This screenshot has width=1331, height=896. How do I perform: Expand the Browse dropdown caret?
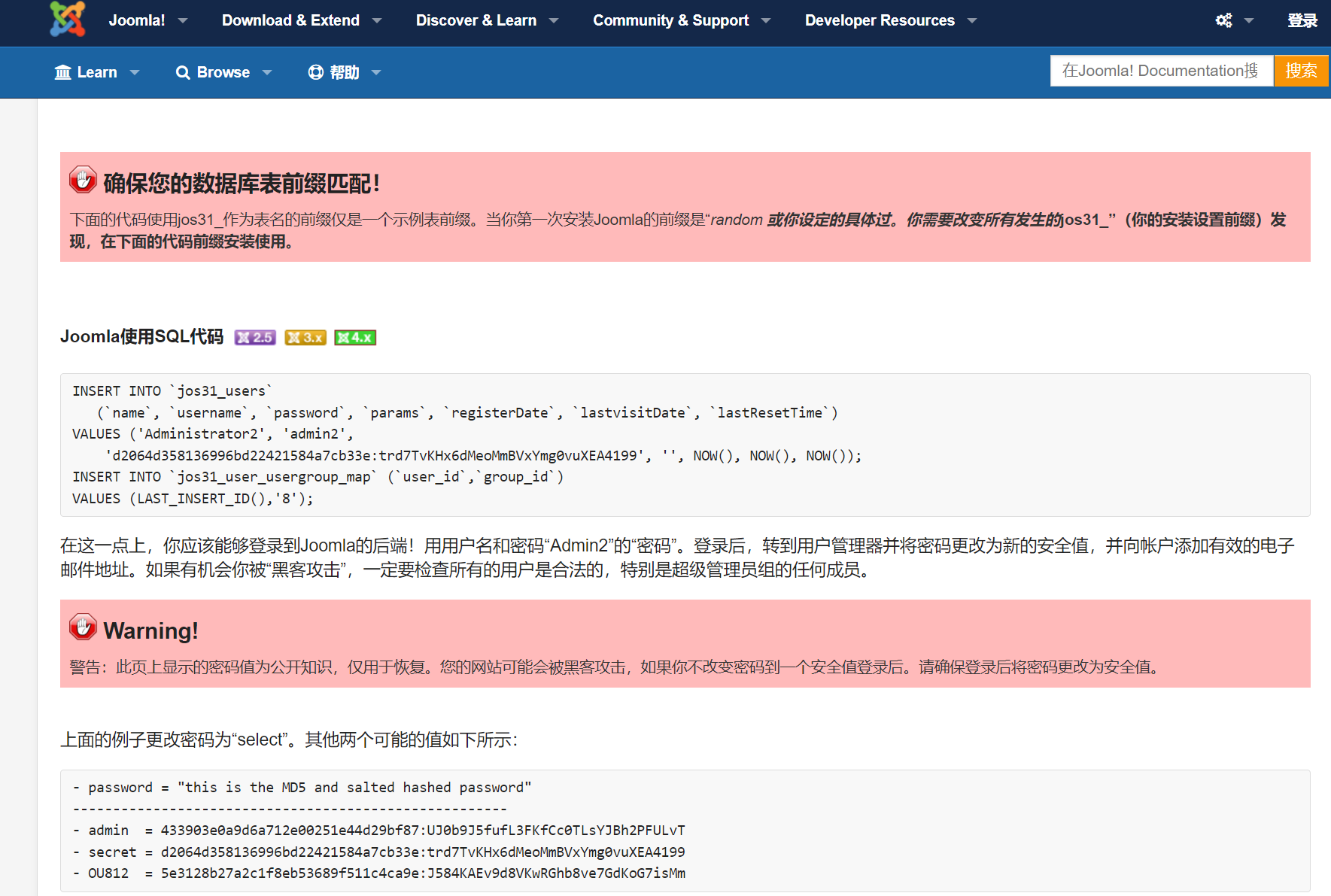(267, 73)
